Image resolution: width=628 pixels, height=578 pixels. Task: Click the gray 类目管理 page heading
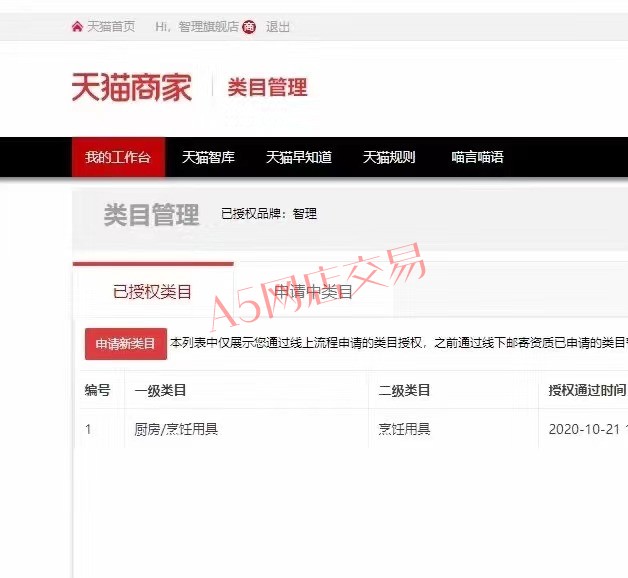[151, 215]
